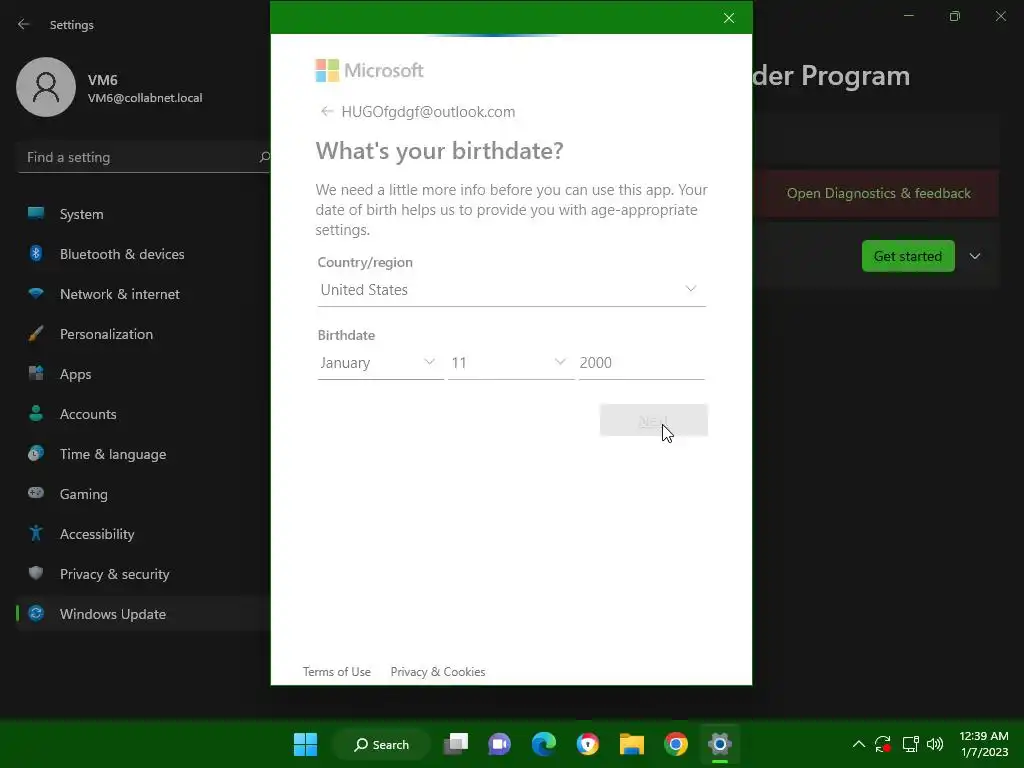Viewport: 1024px width, 768px height.
Task: Click the VM6 user avatar
Action: [x=46, y=87]
